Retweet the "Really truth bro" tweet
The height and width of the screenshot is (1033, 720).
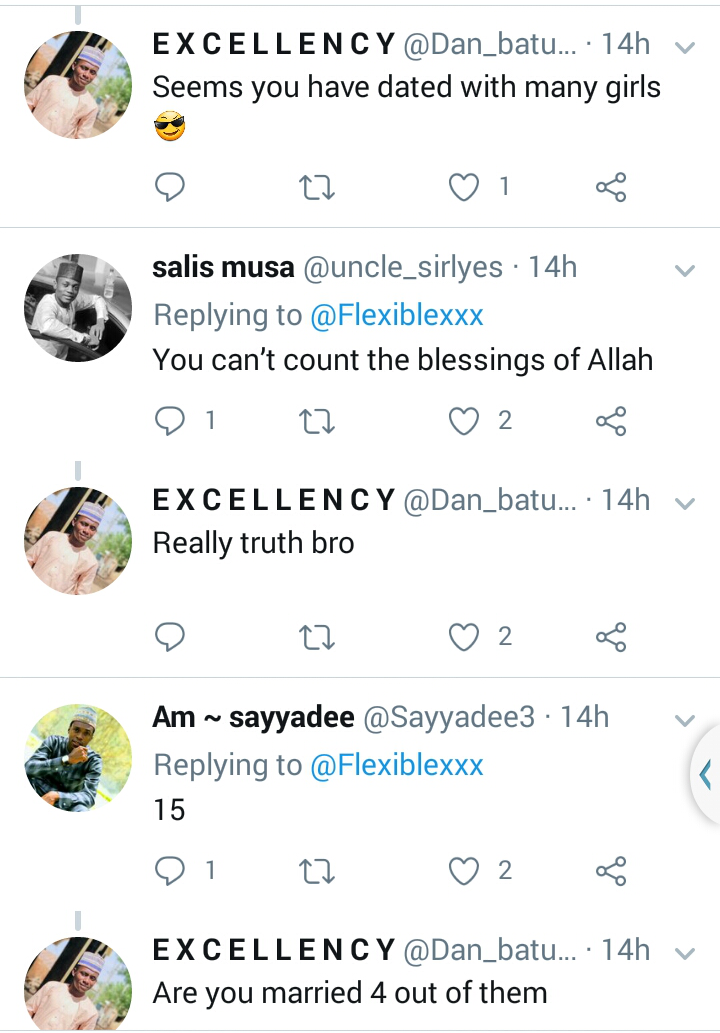point(317,637)
